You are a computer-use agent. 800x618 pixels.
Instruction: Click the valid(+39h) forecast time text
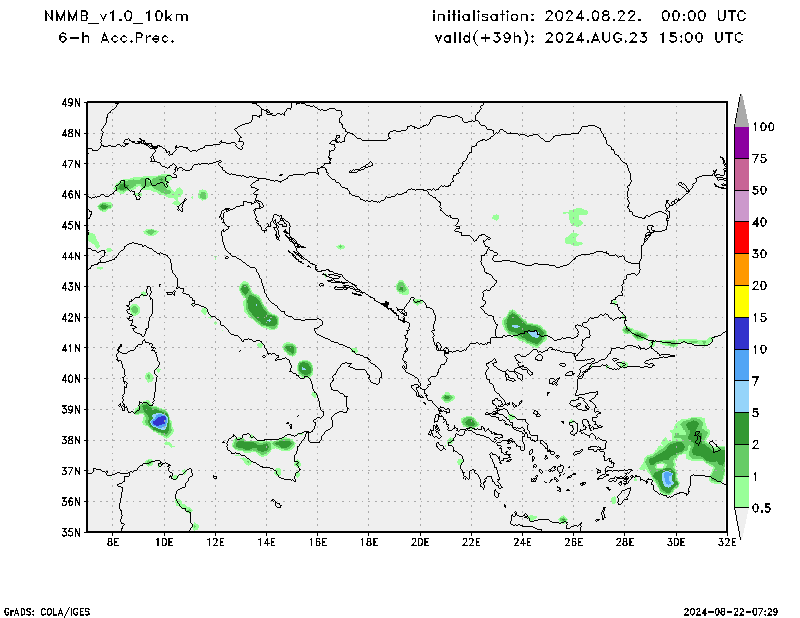[588, 38]
